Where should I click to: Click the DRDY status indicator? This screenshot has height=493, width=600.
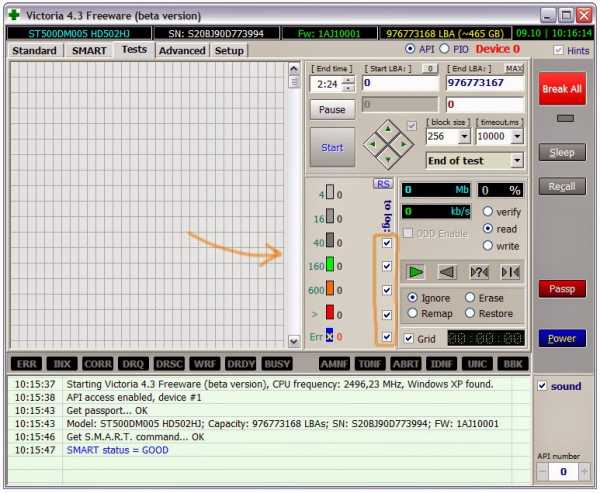point(240,364)
